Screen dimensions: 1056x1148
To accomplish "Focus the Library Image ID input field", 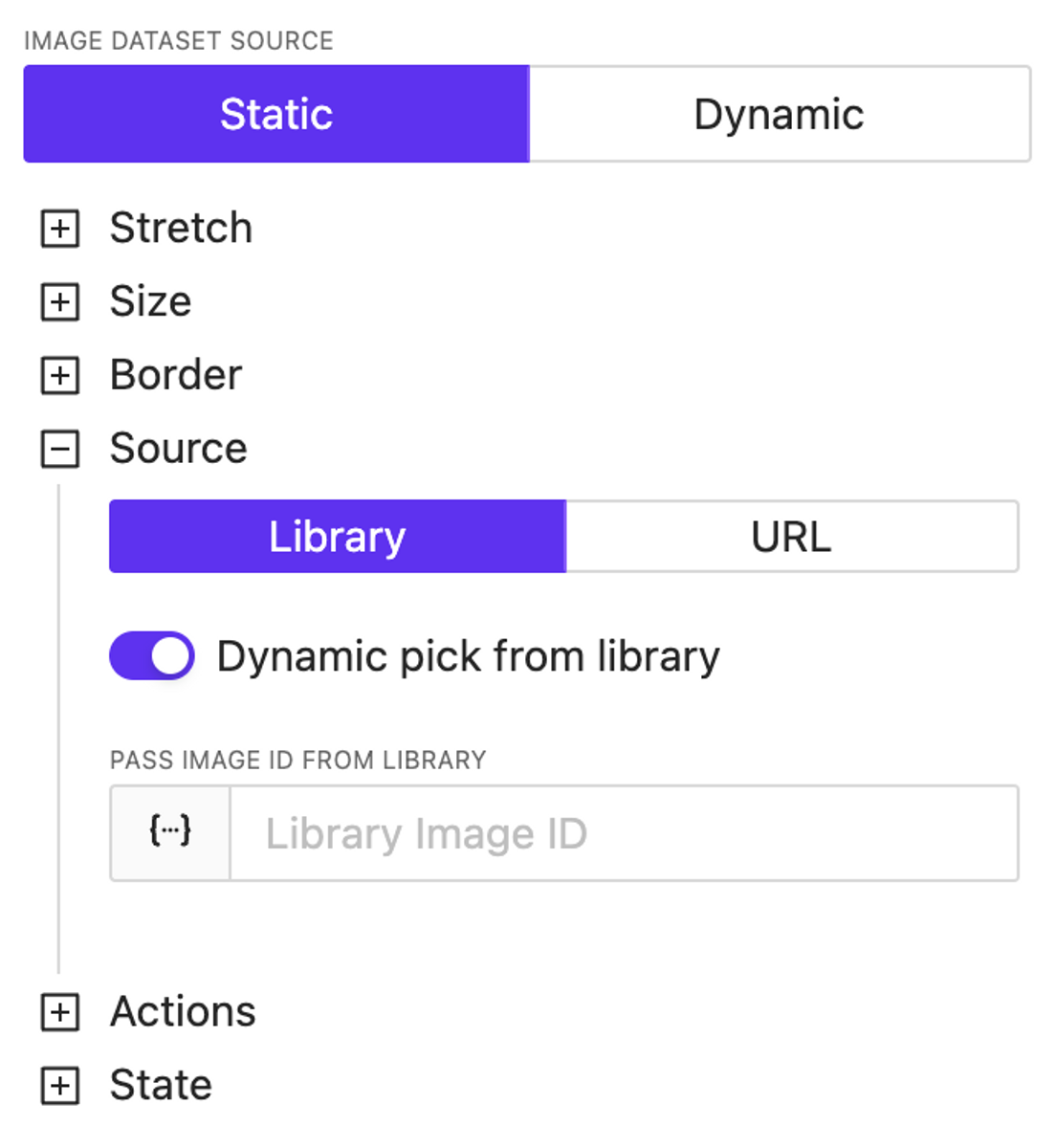I will tap(624, 833).
